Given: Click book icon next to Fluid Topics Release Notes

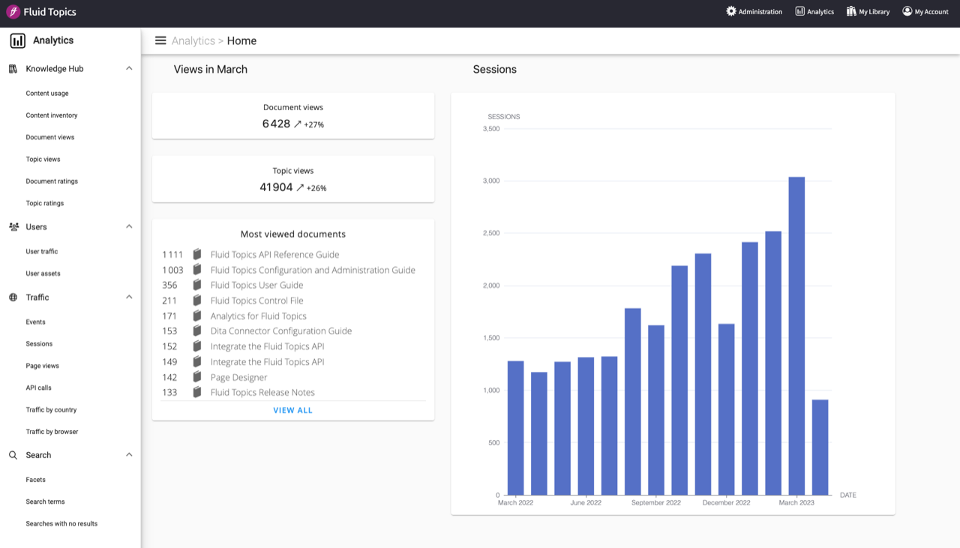Looking at the screenshot, I should tap(197, 392).
